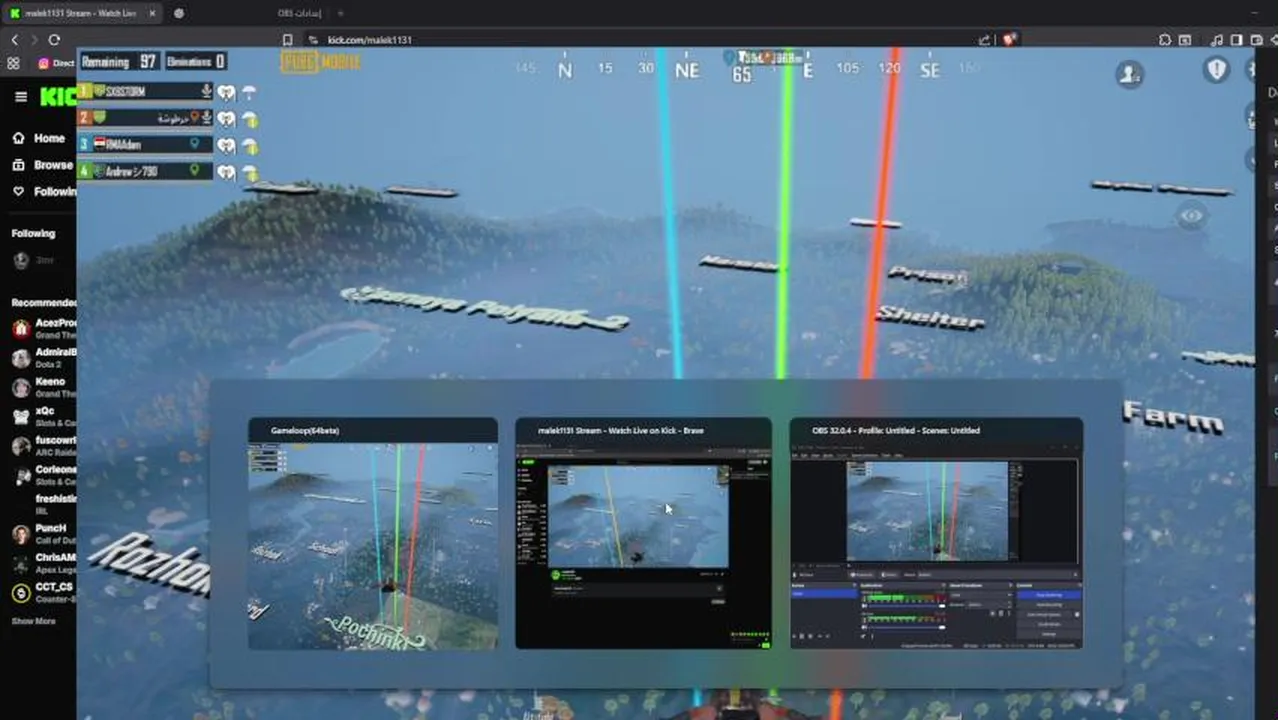Select the malek1131 Stream browser tab

pos(80,13)
